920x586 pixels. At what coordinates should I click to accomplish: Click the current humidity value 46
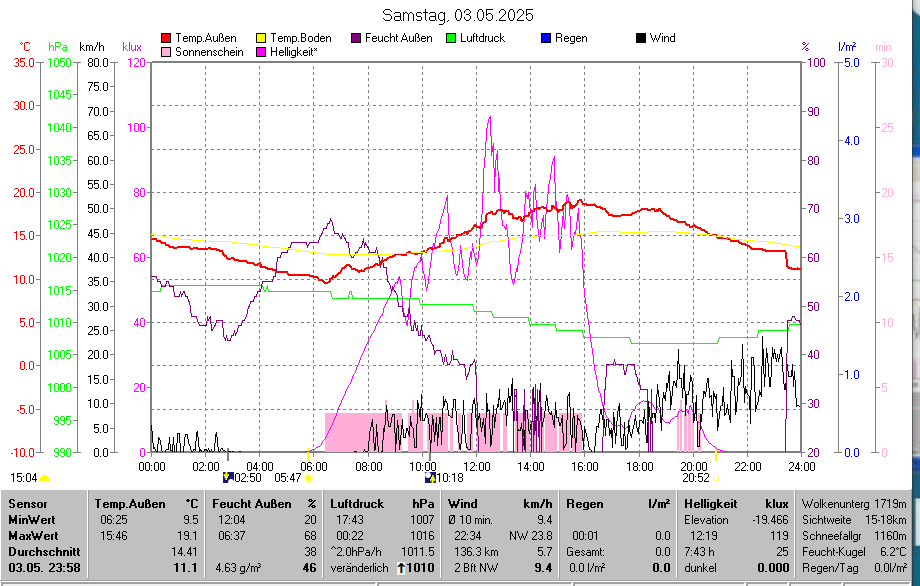click(309, 568)
